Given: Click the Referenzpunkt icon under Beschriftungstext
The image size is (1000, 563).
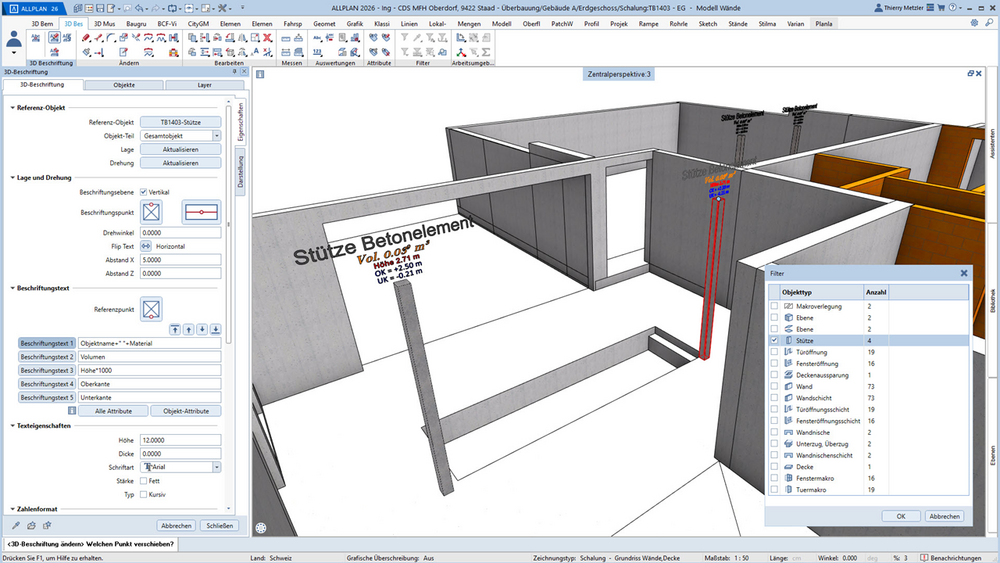Looking at the screenshot, I should 152,309.
